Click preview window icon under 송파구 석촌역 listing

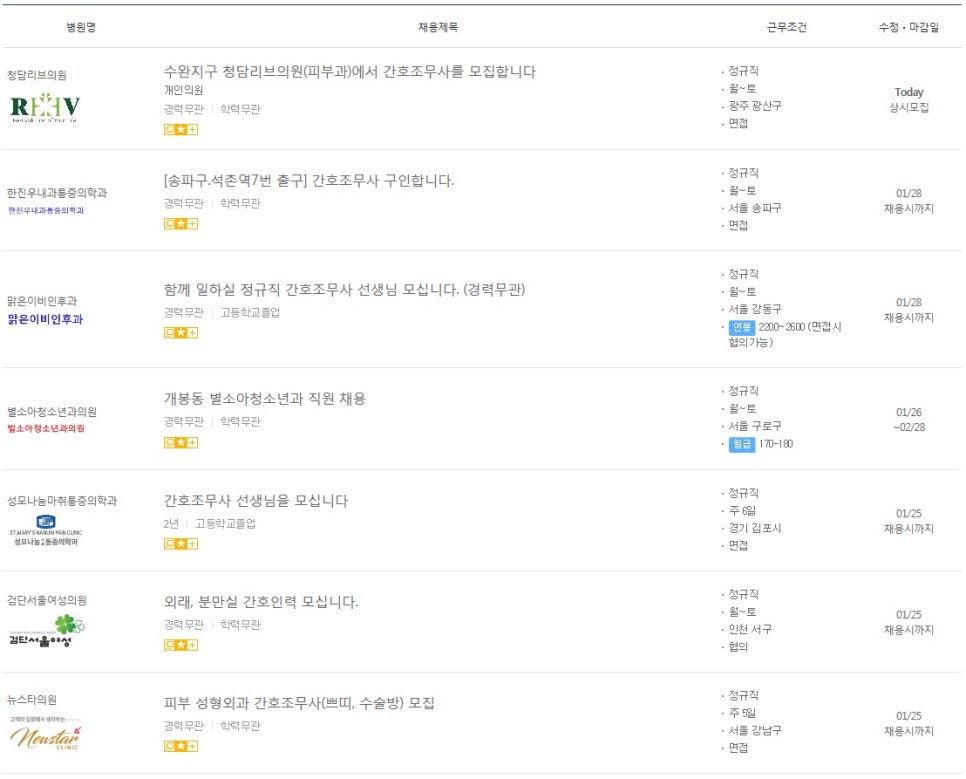[169, 223]
